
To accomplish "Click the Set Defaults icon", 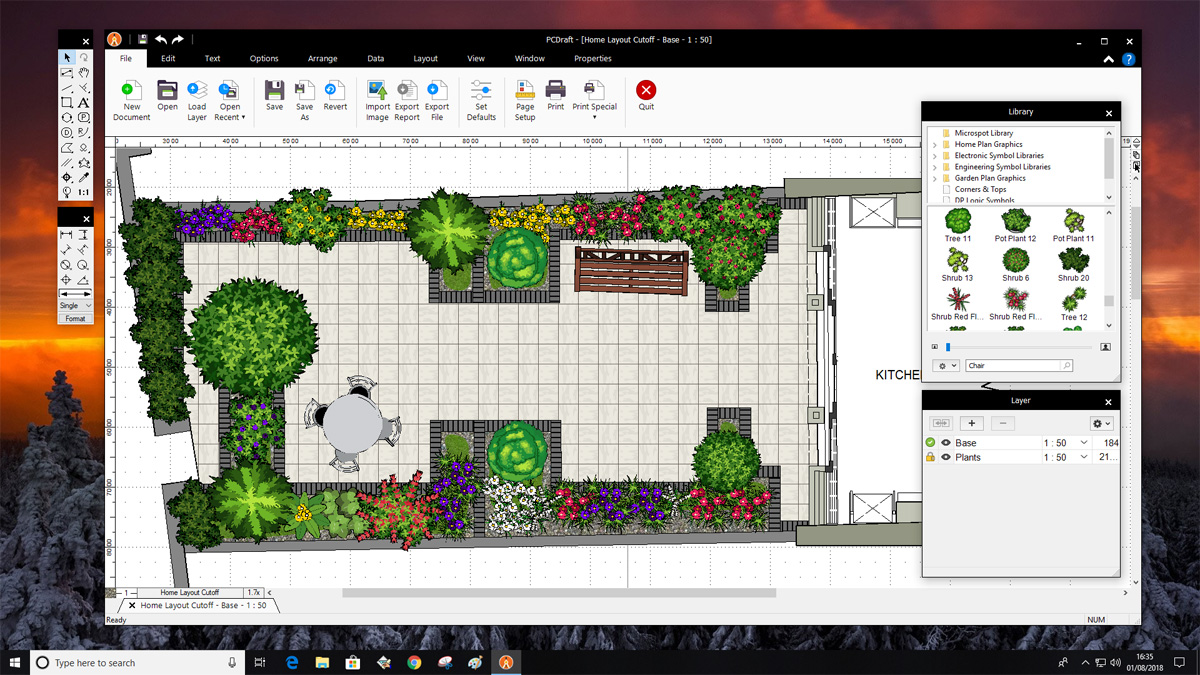I will click(x=481, y=91).
